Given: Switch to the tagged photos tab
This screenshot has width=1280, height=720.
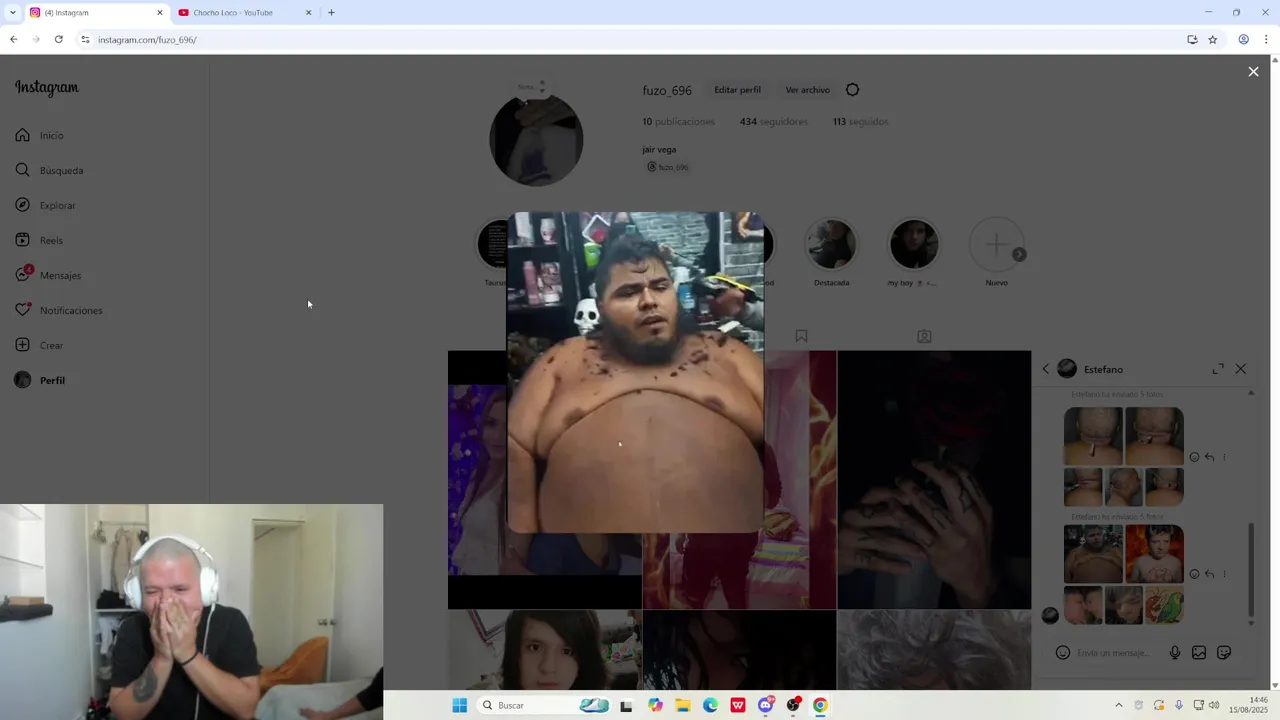Looking at the screenshot, I should pos(924,336).
